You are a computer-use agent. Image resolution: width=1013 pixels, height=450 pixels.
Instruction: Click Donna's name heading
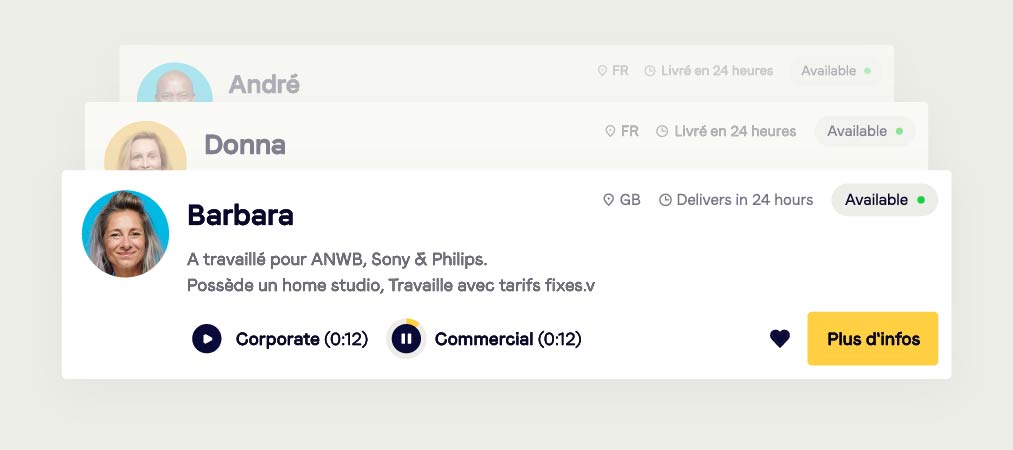pyautogui.click(x=245, y=145)
